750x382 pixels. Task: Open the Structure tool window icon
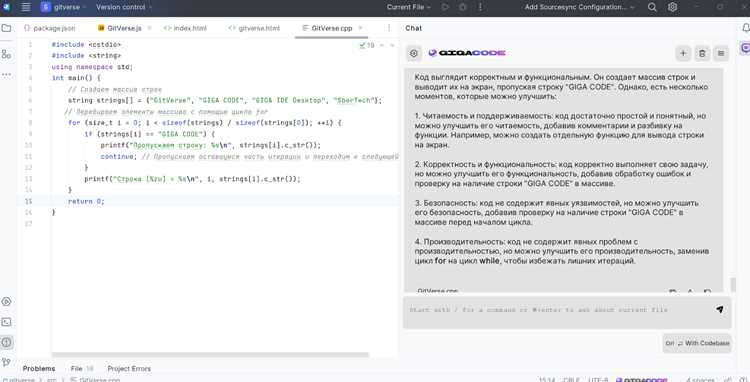click(x=6, y=55)
